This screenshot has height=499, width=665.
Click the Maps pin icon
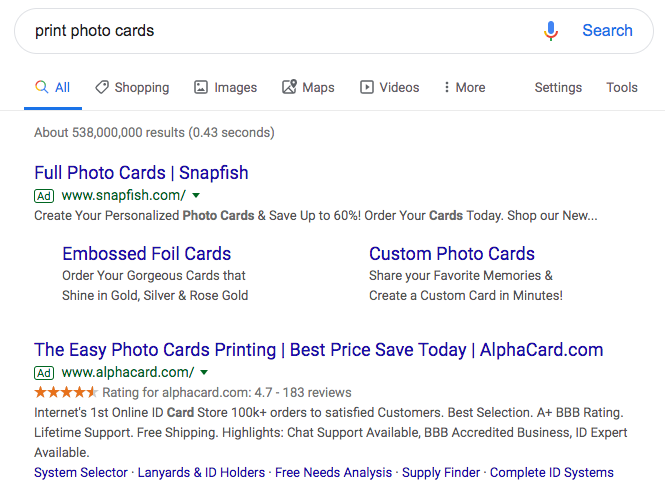[x=289, y=86]
